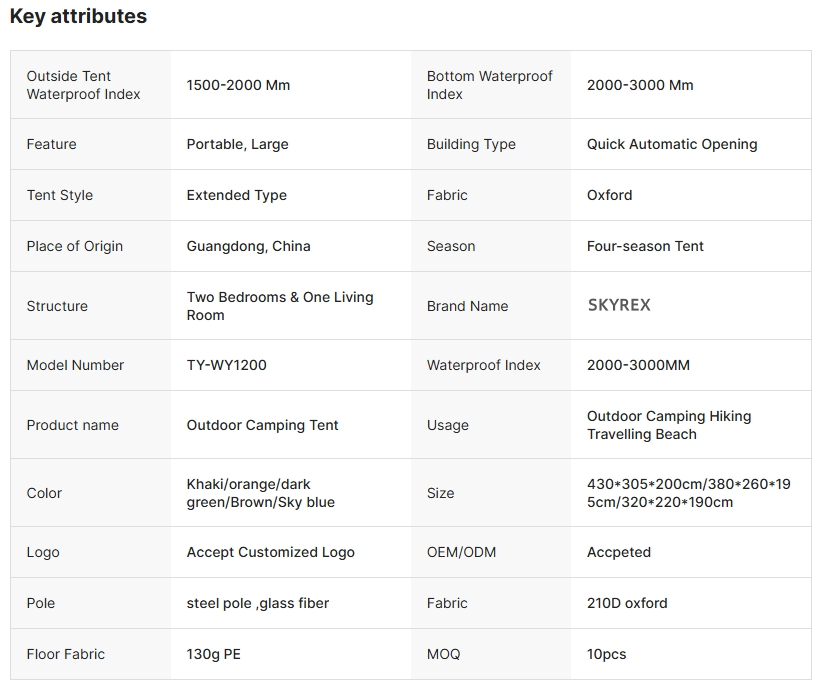Click the SKYREX brand name link
The height and width of the screenshot is (691, 826).
[x=619, y=305]
